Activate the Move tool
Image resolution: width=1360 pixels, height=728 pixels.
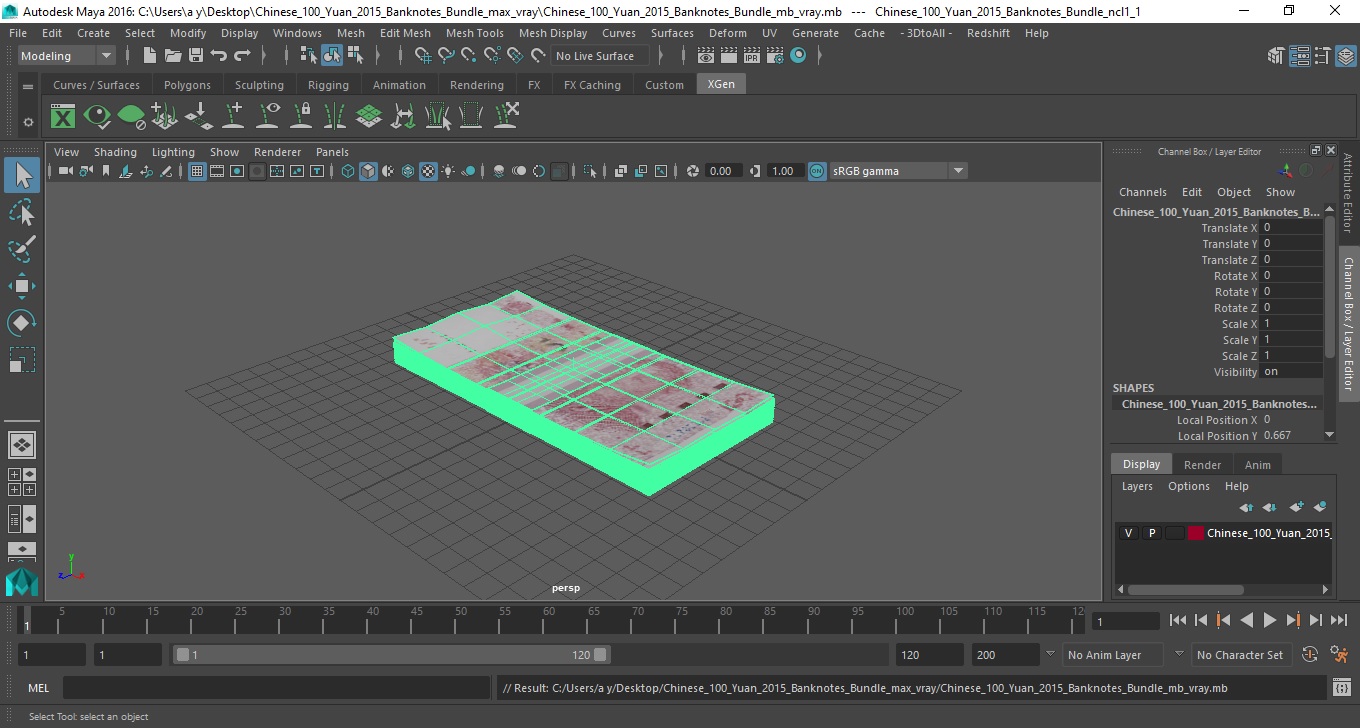pyautogui.click(x=22, y=286)
